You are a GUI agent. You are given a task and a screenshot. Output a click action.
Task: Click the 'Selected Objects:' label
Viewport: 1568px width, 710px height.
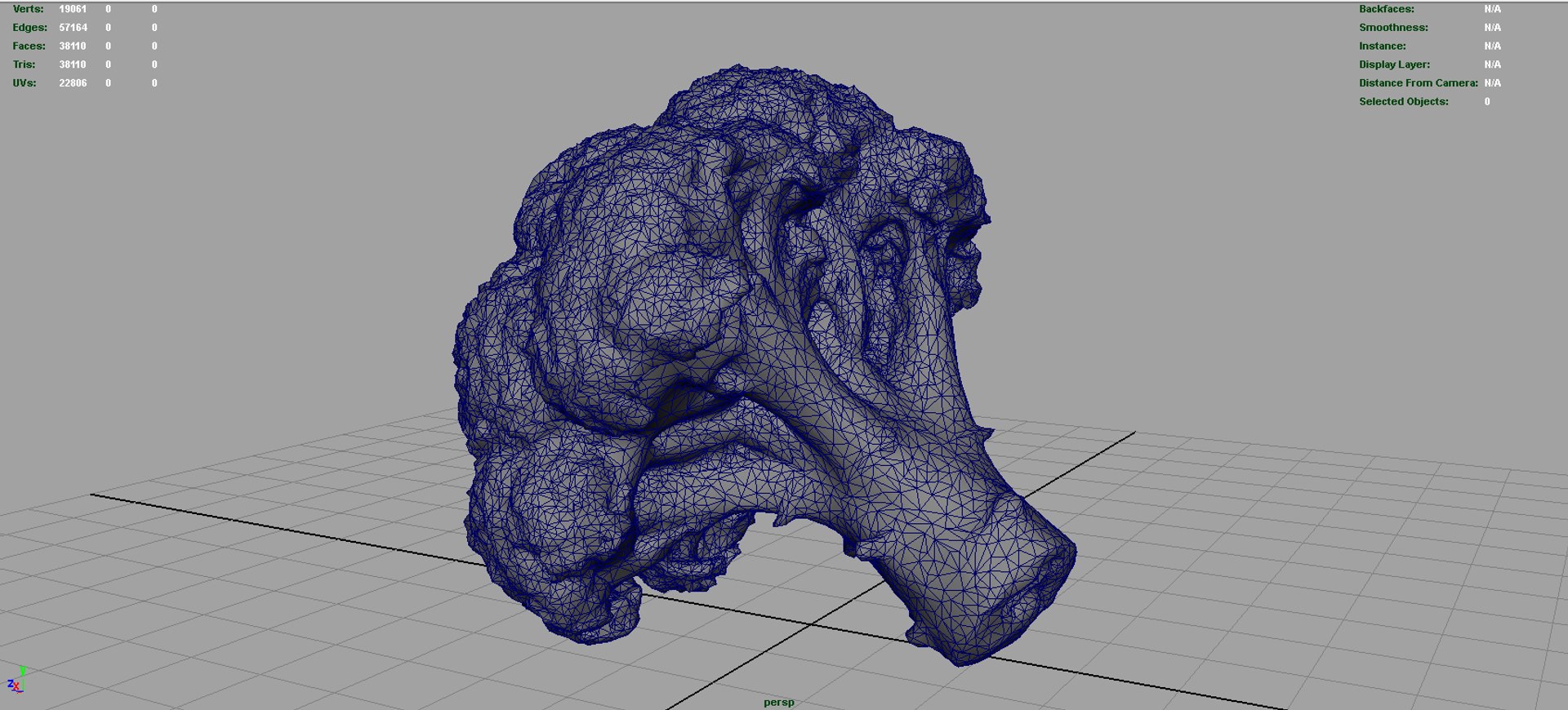[x=1404, y=102]
